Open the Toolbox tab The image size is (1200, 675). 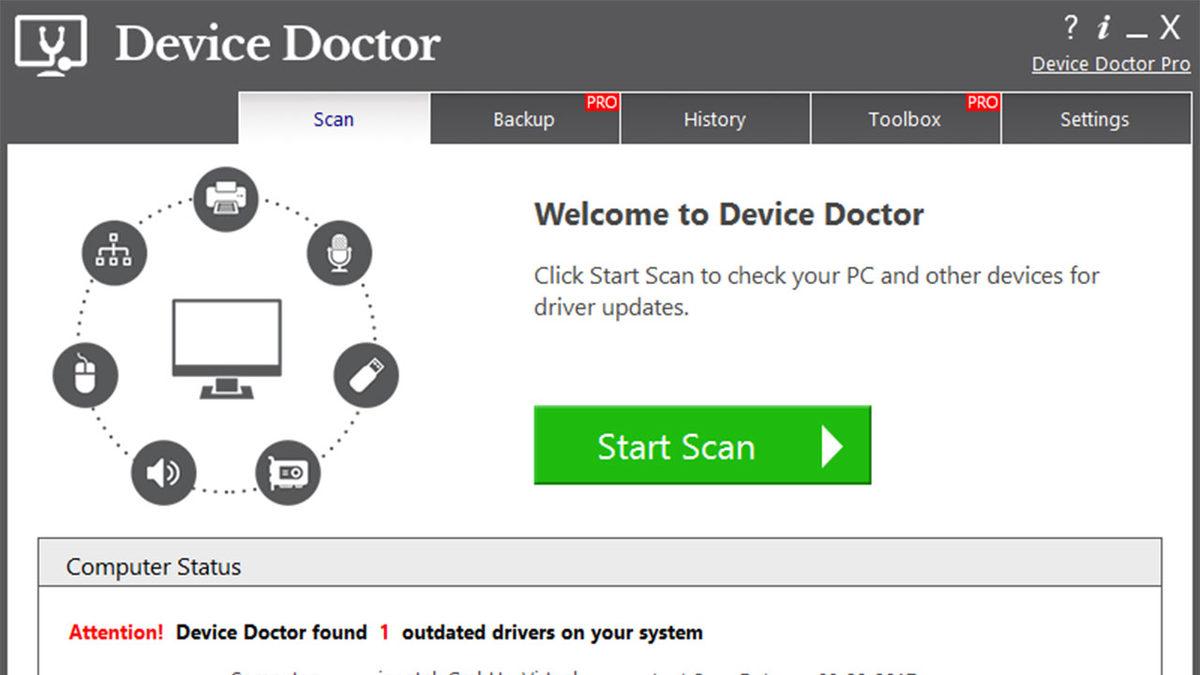(904, 119)
